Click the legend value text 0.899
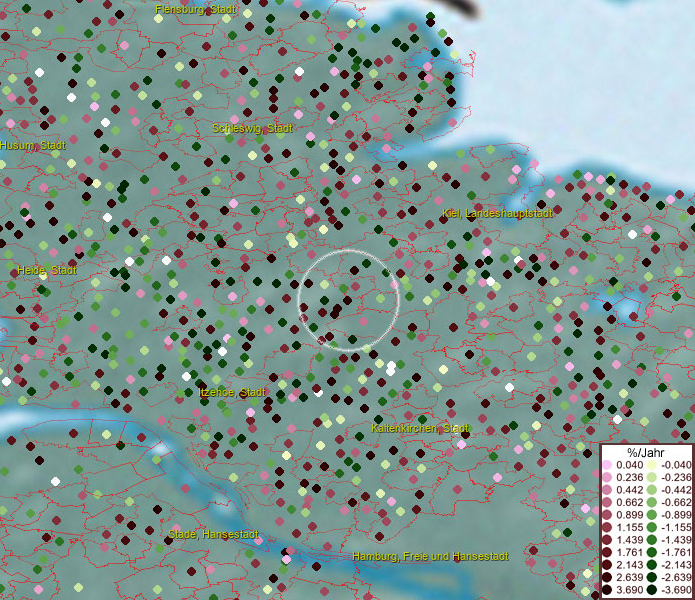Screen dimensions: 695x600 point(629,515)
